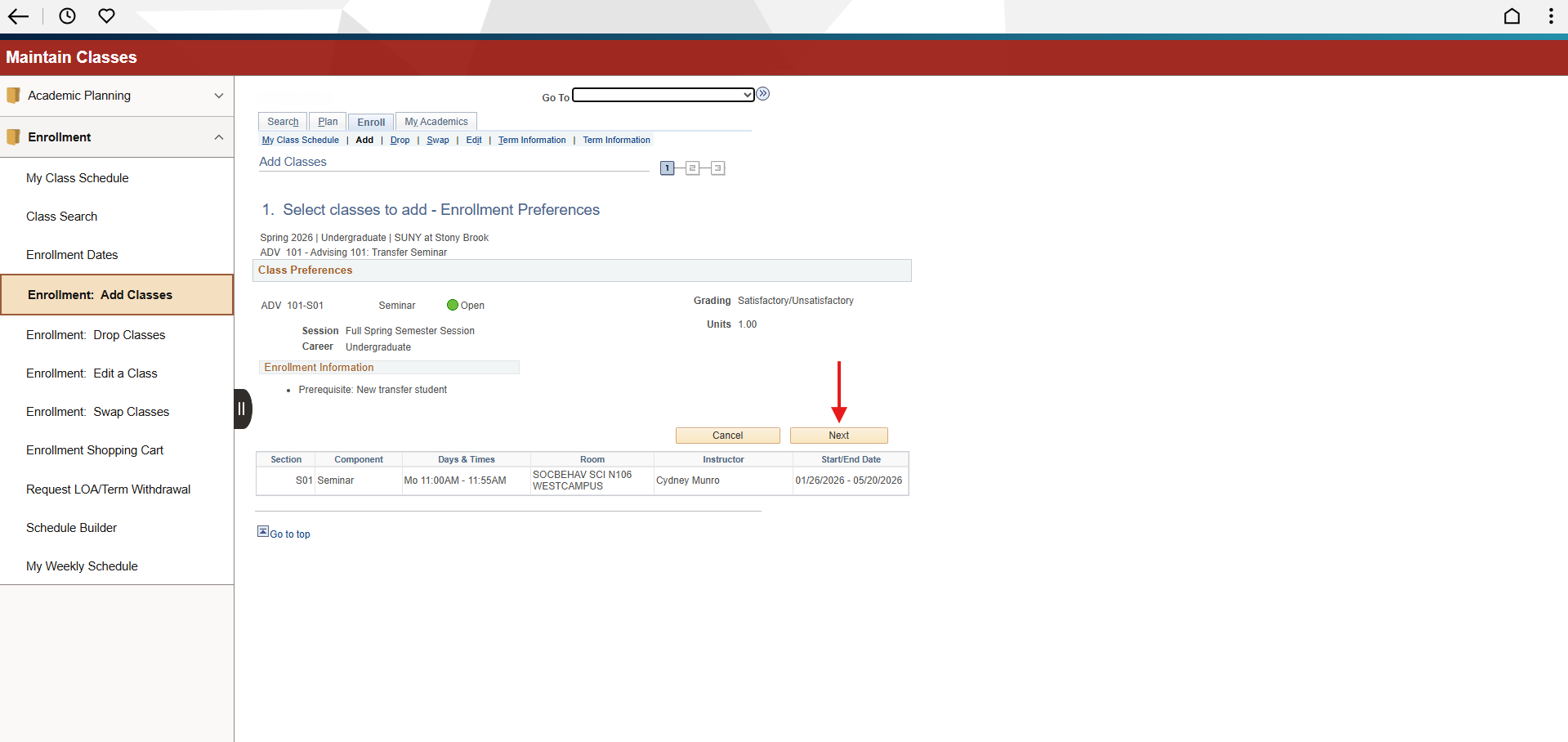Click the Go To double-arrow button

click(x=763, y=94)
